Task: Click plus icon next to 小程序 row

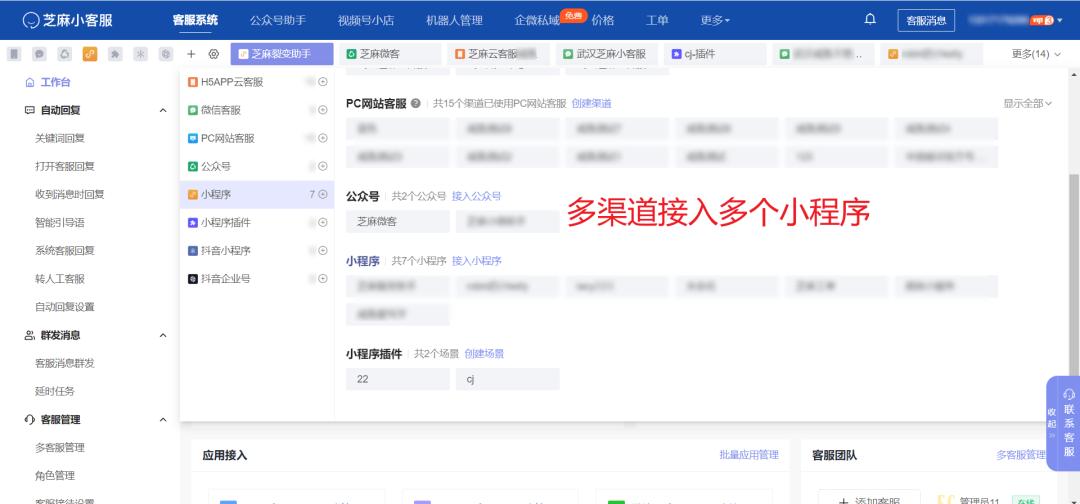Action: pos(323,194)
